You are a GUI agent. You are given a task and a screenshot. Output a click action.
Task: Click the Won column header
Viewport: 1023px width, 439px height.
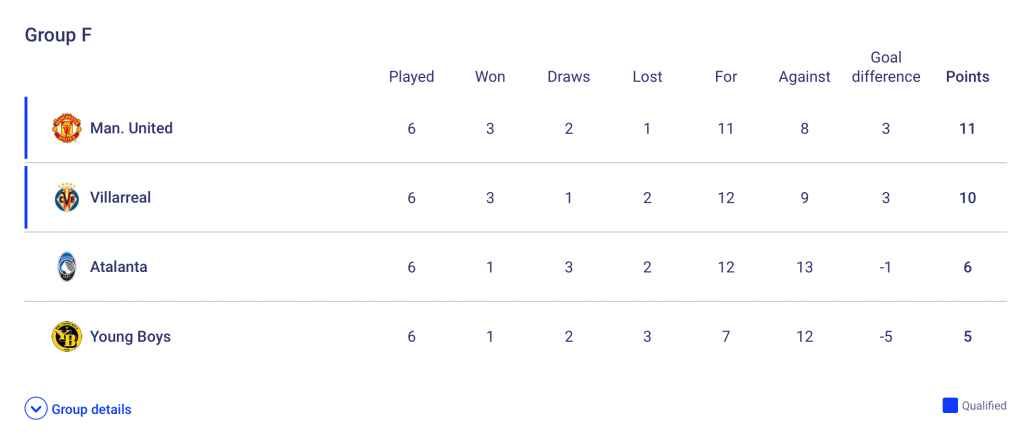coord(490,77)
